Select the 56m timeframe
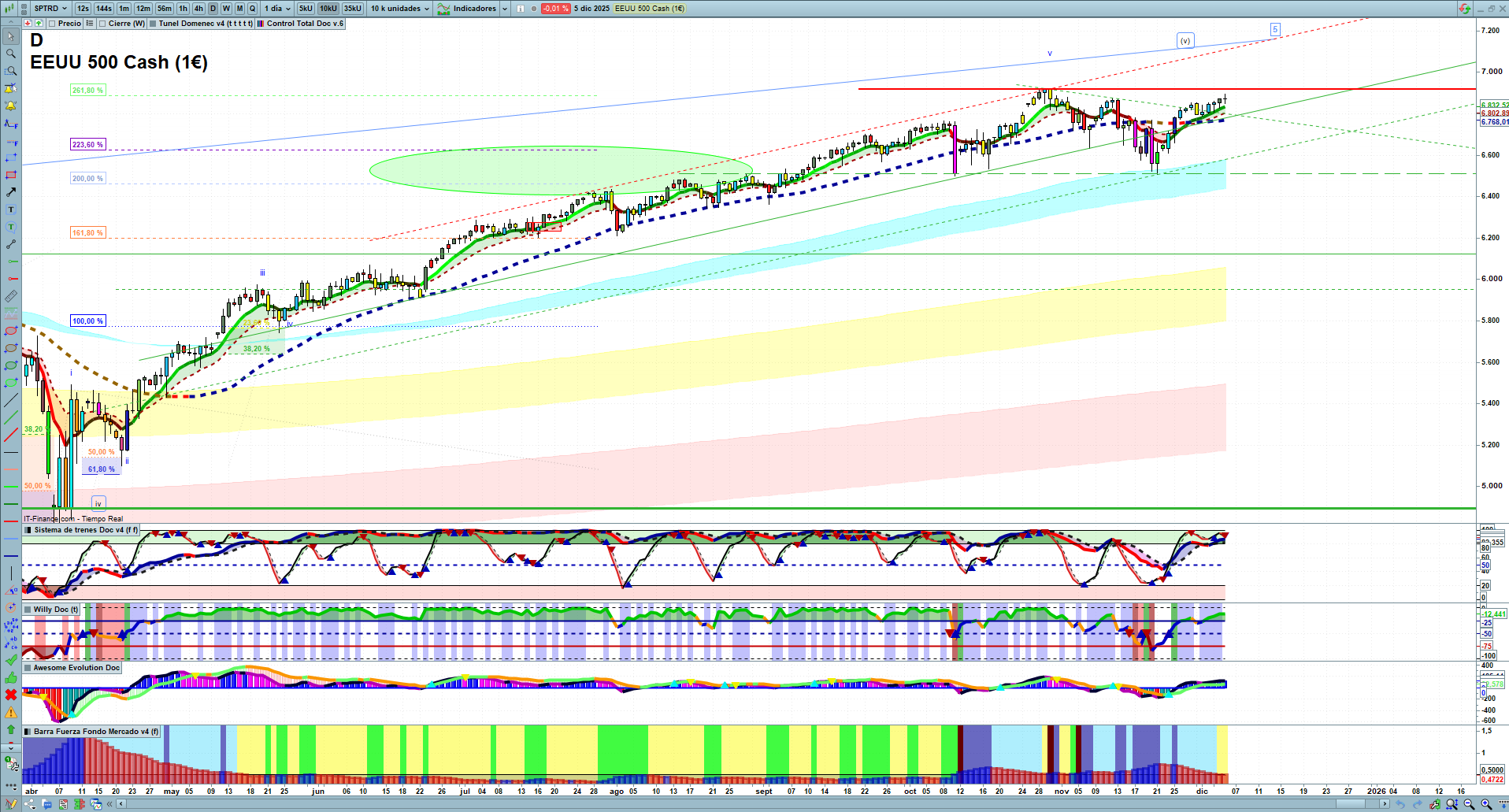Viewport: 1509px width, 812px height. coord(164,9)
